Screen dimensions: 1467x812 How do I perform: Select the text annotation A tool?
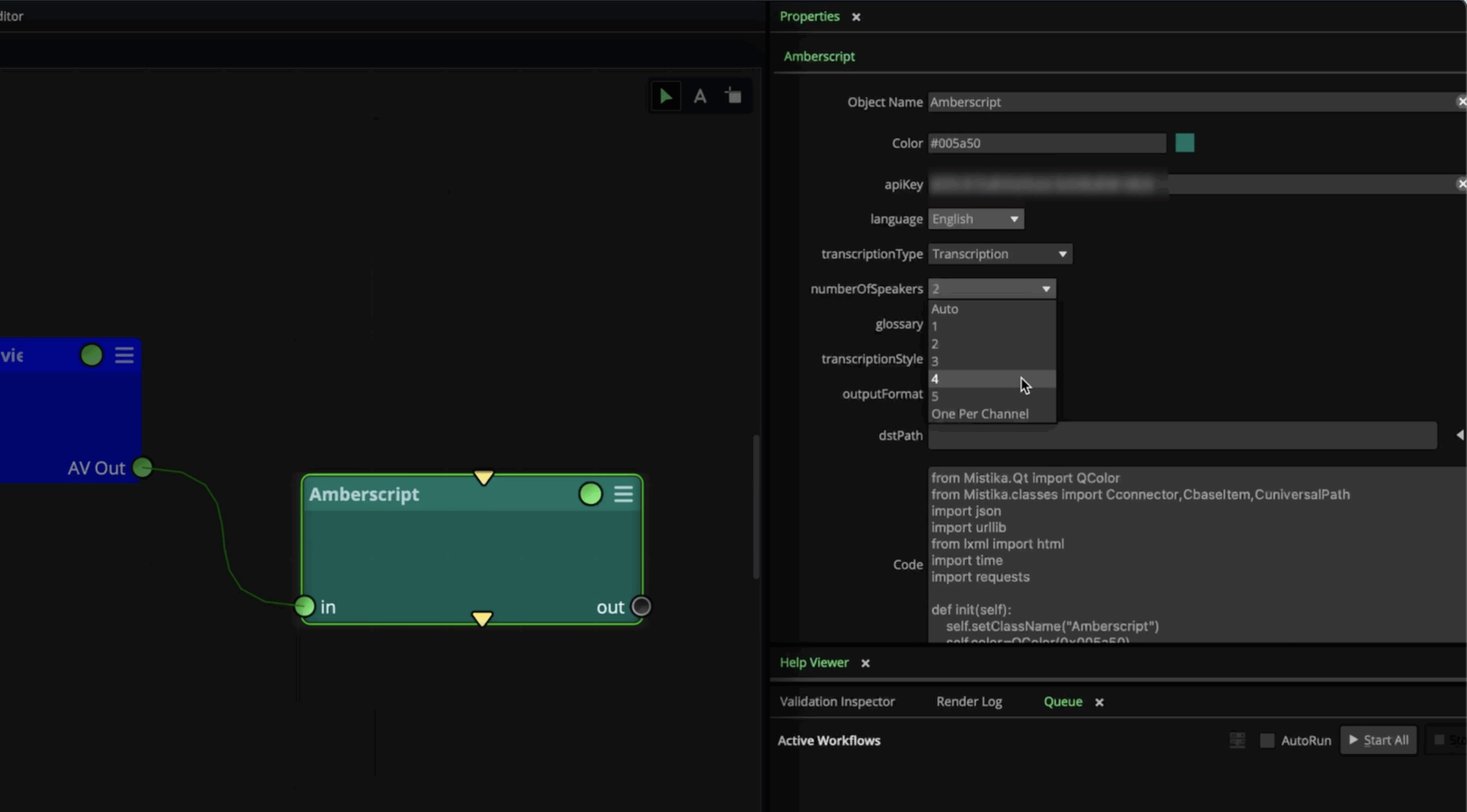pyautogui.click(x=700, y=96)
